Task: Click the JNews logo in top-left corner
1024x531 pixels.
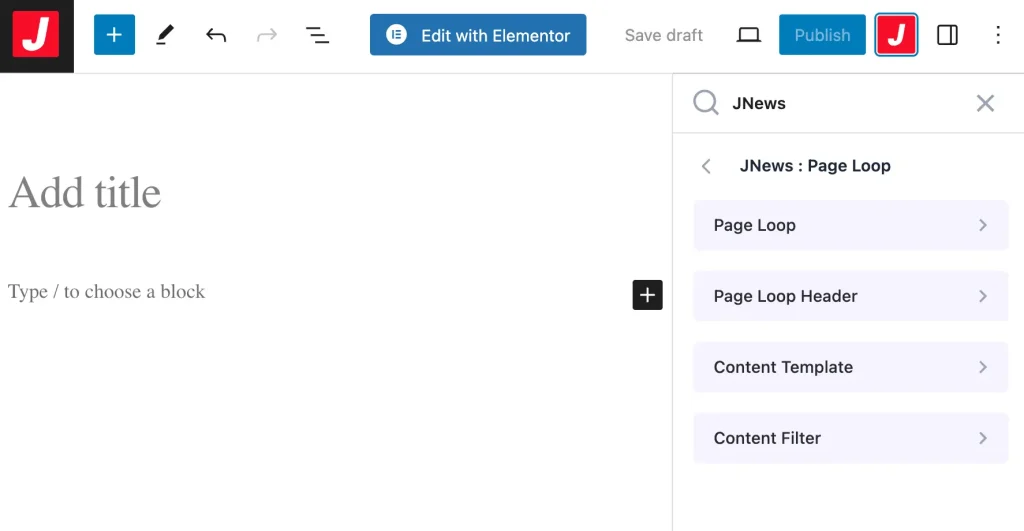Action: coord(36,36)
